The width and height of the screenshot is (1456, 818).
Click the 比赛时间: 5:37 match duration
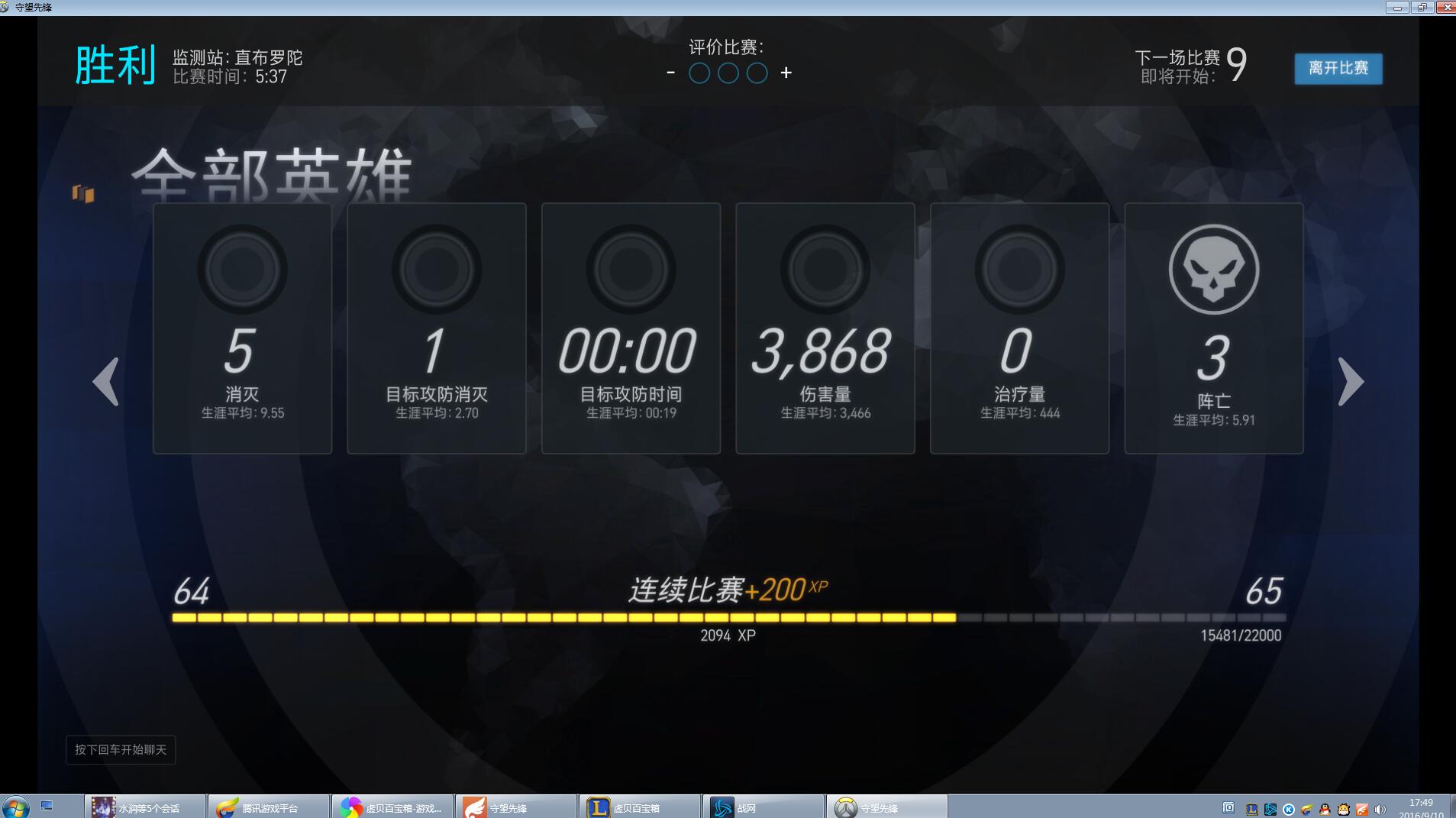click(x=230, y=77)
